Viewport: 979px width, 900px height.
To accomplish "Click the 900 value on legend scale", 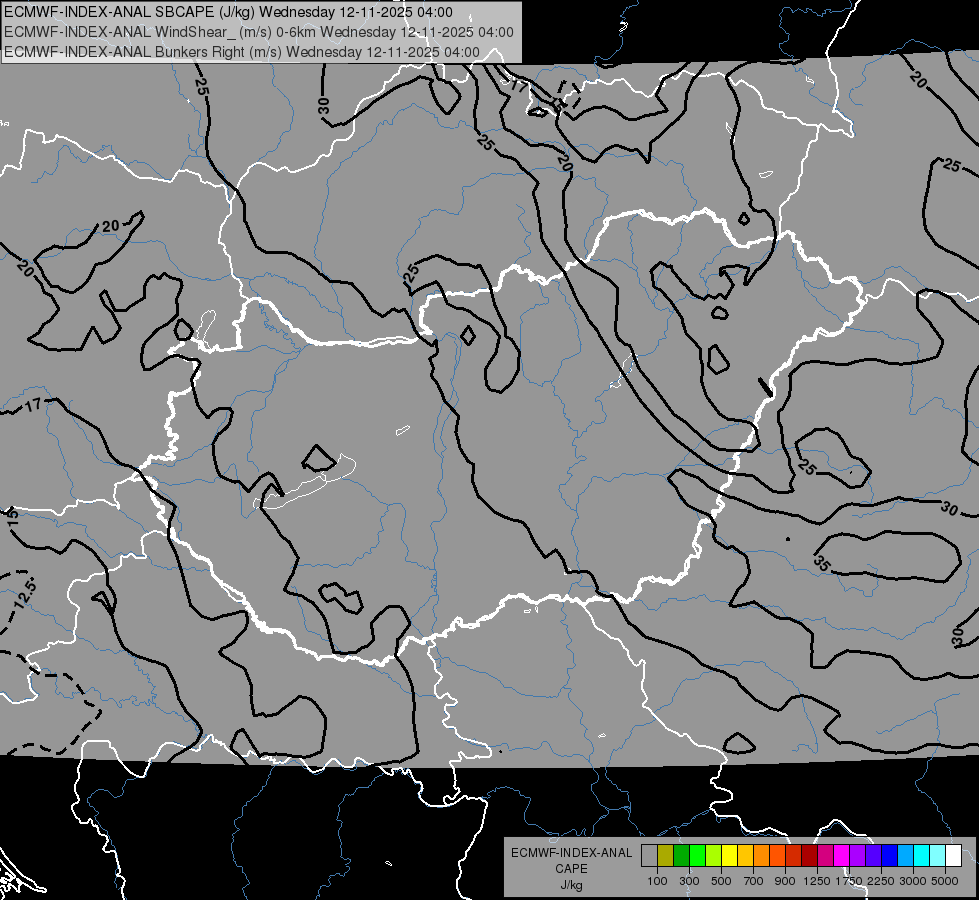I will 785,881.
